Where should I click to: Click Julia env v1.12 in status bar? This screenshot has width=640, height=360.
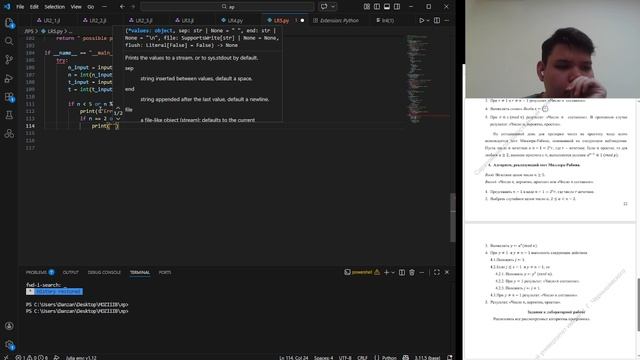pos(81,358)
